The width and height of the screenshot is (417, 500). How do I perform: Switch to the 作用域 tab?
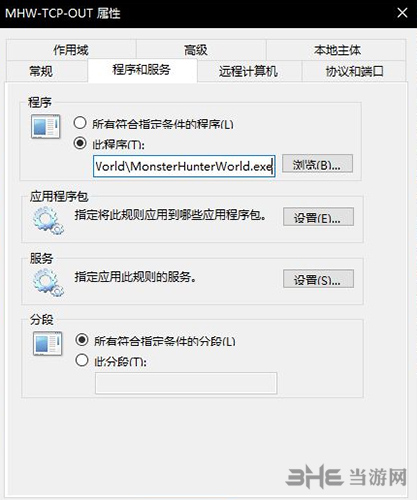tap(71, 50)
